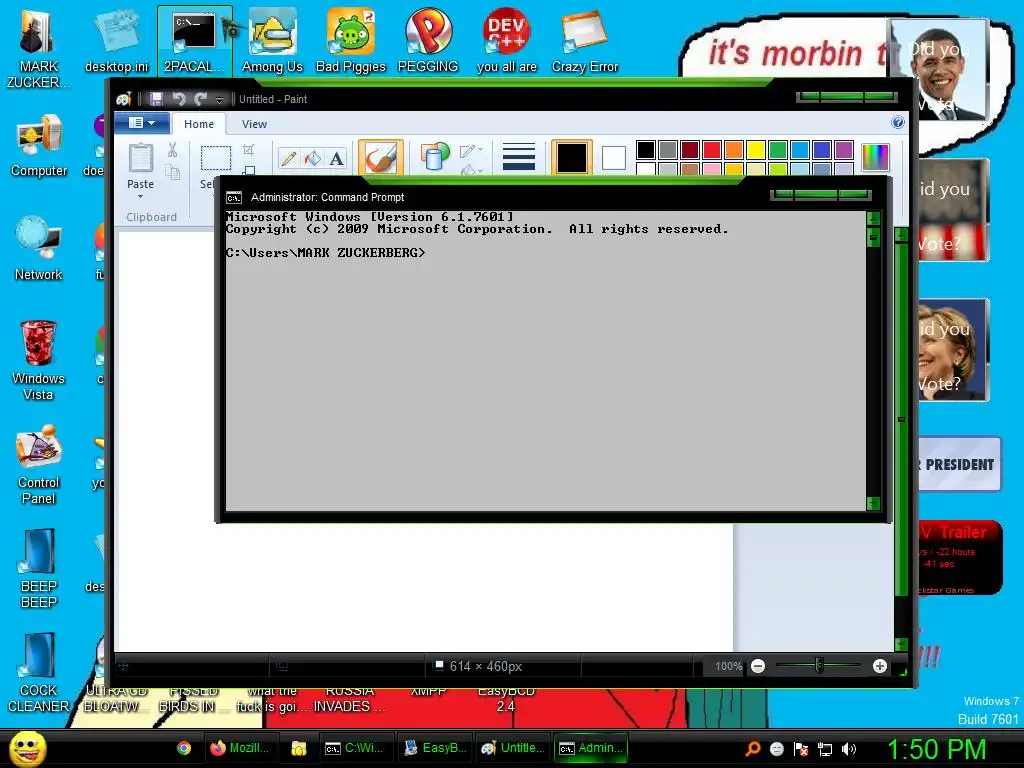The height and width of the screenshot is (768, 1024).
Task: Click Command Prompt scrollbar up arrow
Action: (873, 219)
